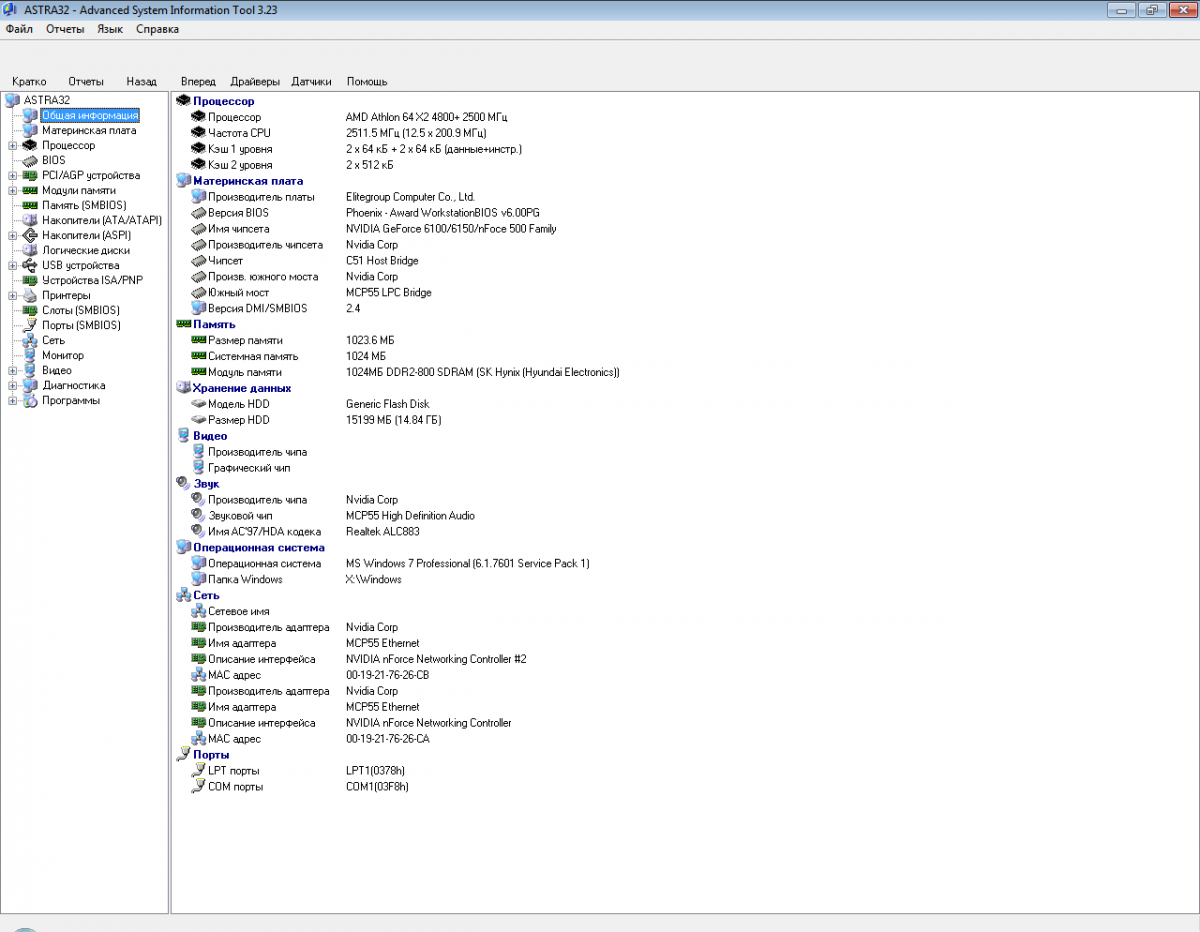Image resolution: width=1200 pixels, height=932 pixels.
Task: Click the Накопители (ATA/ATAPI) drive icon
Action: tap(30, 220)
